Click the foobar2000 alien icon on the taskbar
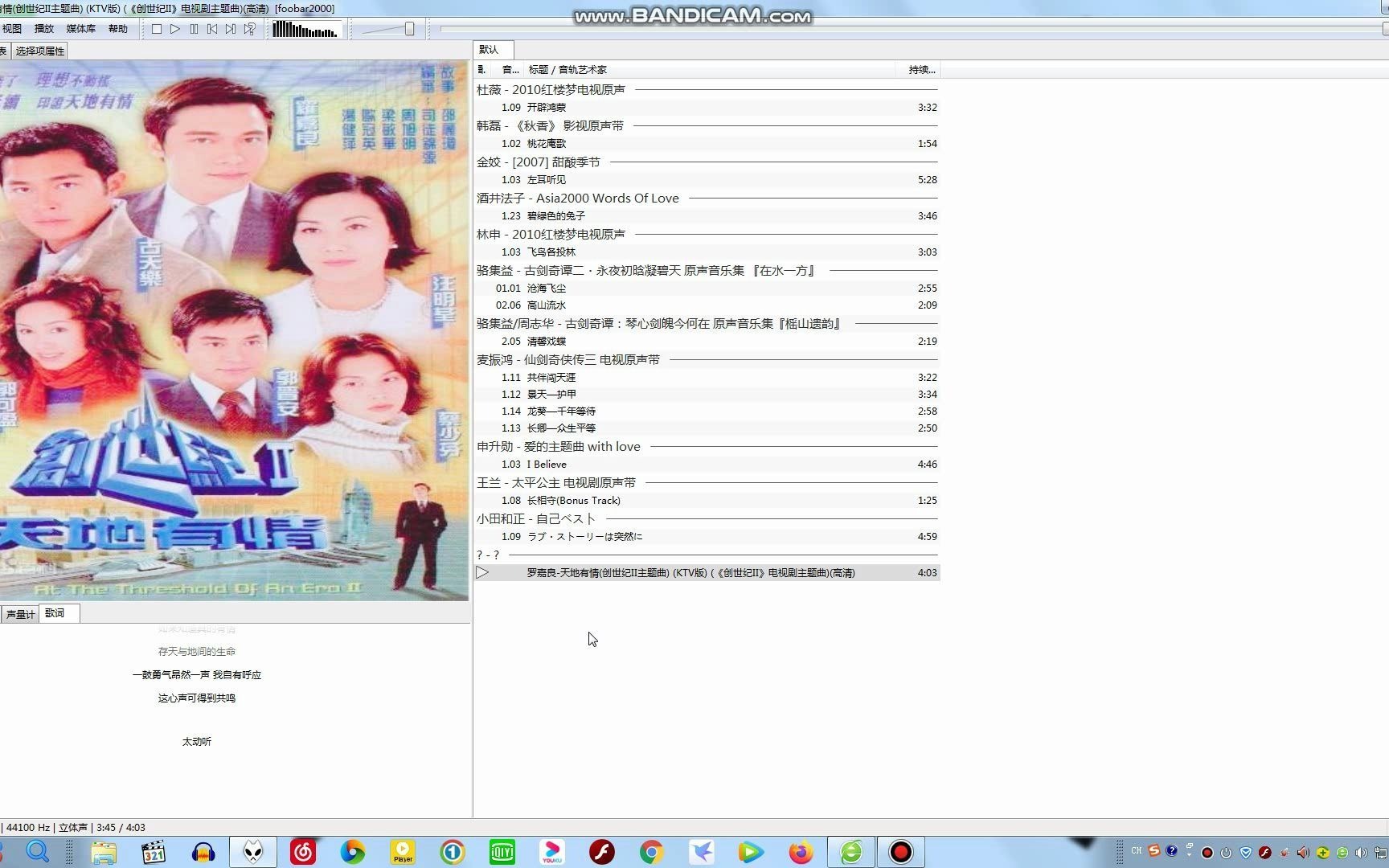 (253, 852)
